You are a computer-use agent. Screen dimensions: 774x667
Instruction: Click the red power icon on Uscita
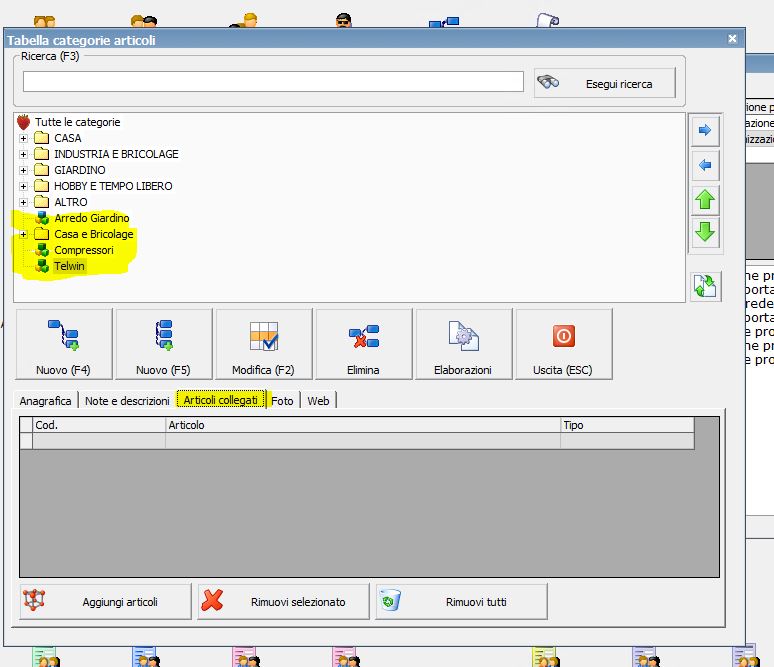tap(564, 336)
